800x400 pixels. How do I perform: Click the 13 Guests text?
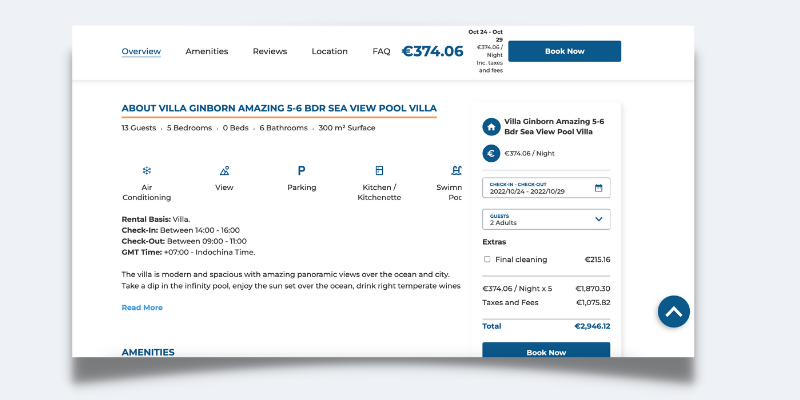tap(139, 128)
